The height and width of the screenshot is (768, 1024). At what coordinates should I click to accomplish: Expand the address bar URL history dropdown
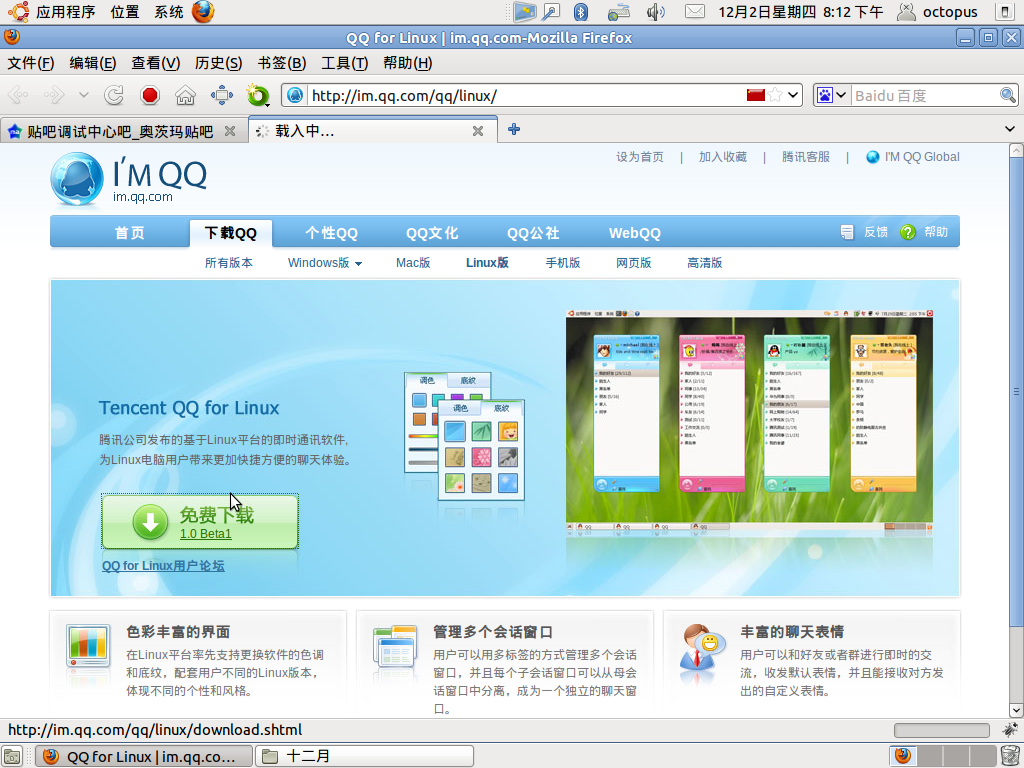pyautogui.click(x=793, y=95)
